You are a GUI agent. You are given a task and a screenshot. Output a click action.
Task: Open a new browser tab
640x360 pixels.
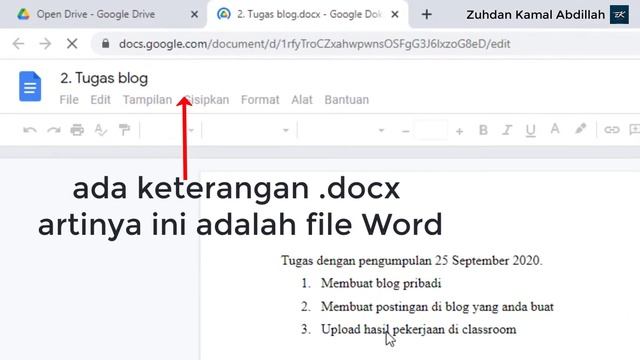(x=427, y=15)
